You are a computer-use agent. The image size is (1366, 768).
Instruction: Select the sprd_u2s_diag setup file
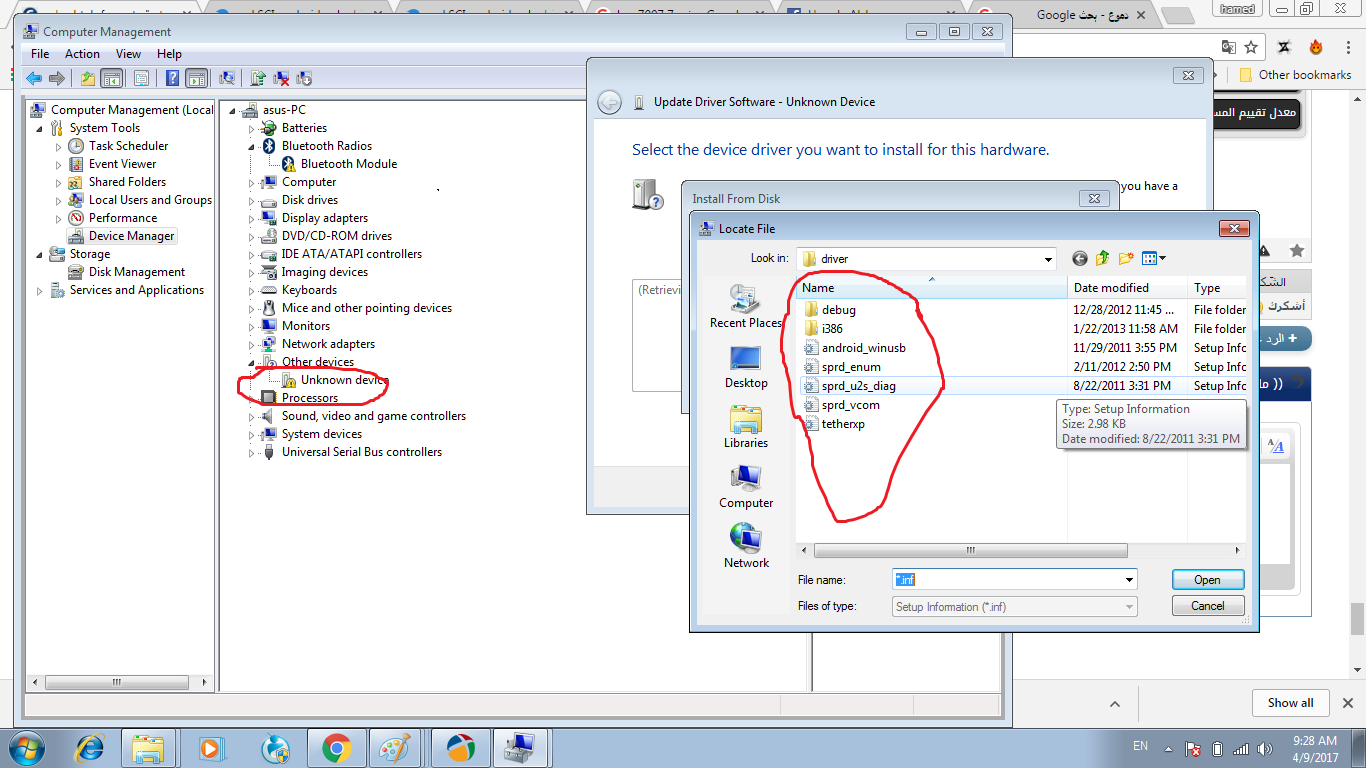pos(849,386)
